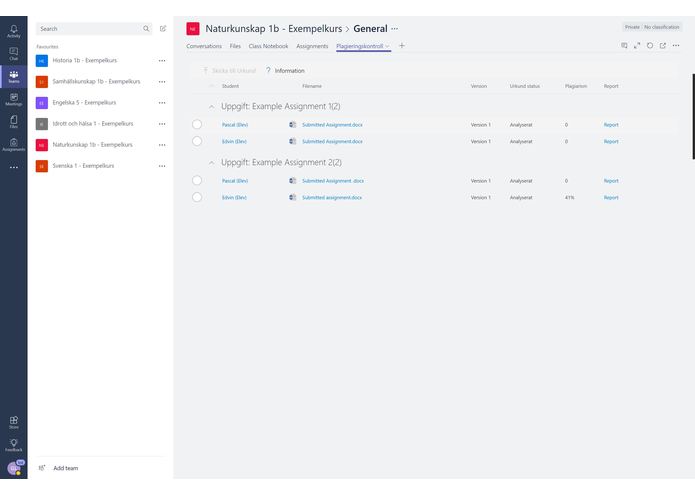Switch to the Class Notebook tab

click(268, 46)
